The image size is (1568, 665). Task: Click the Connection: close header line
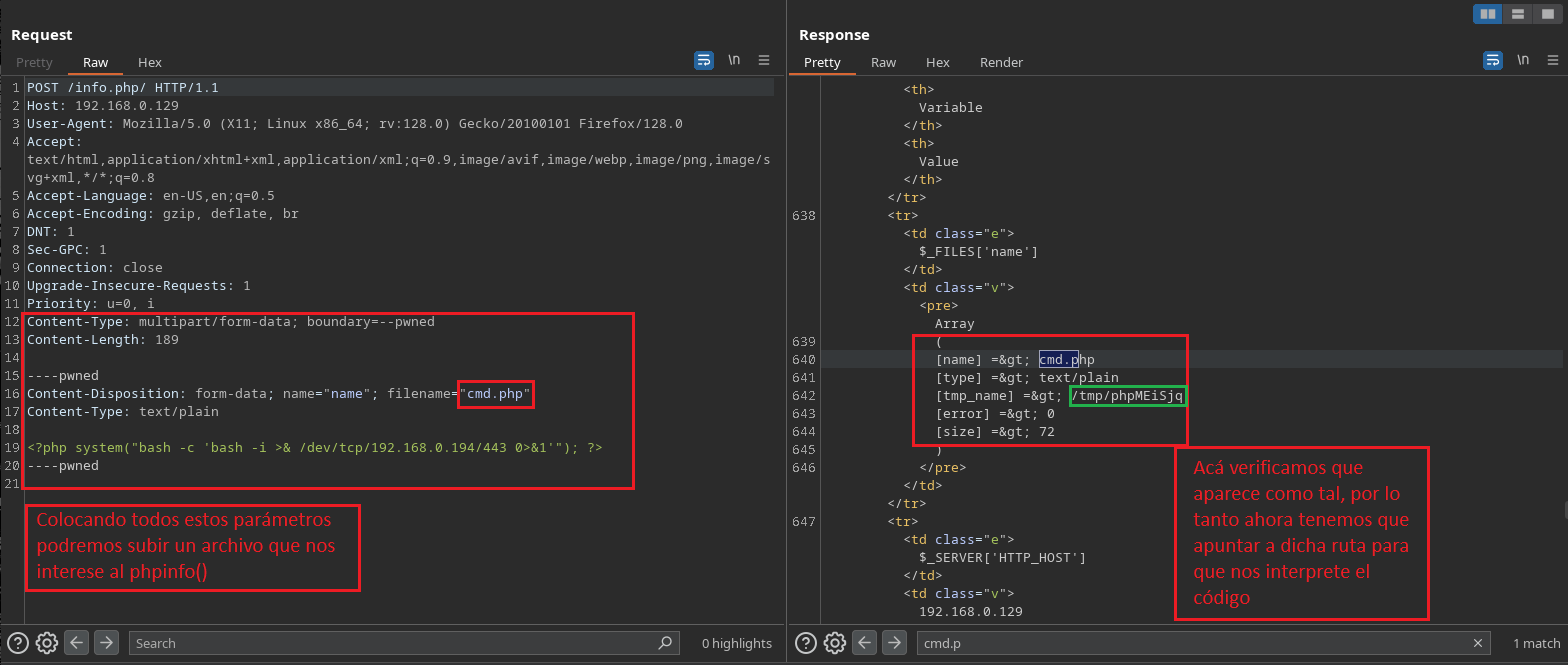coord(95,267)
